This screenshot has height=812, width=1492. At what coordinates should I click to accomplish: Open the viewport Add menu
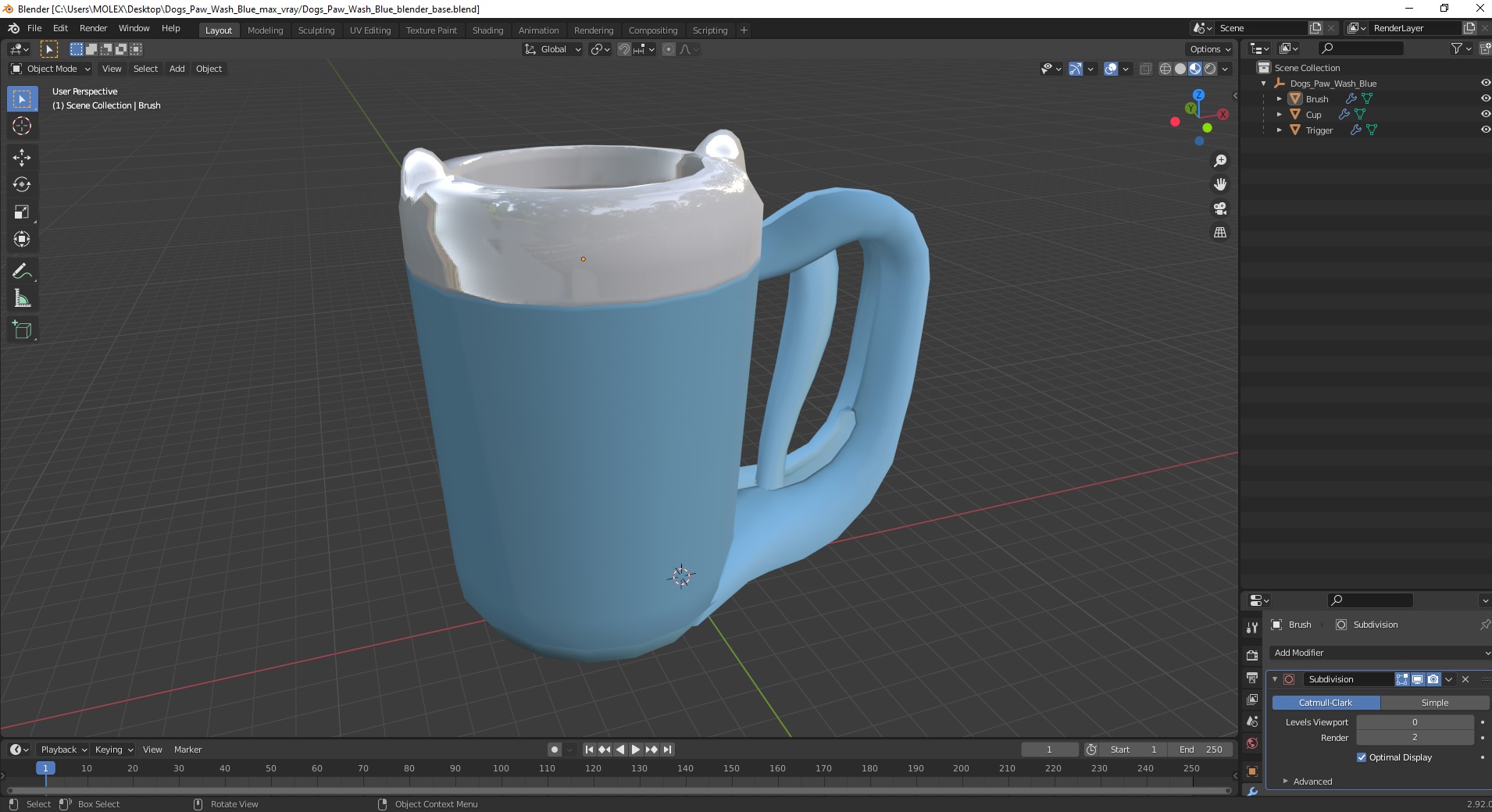pos(177,69)
